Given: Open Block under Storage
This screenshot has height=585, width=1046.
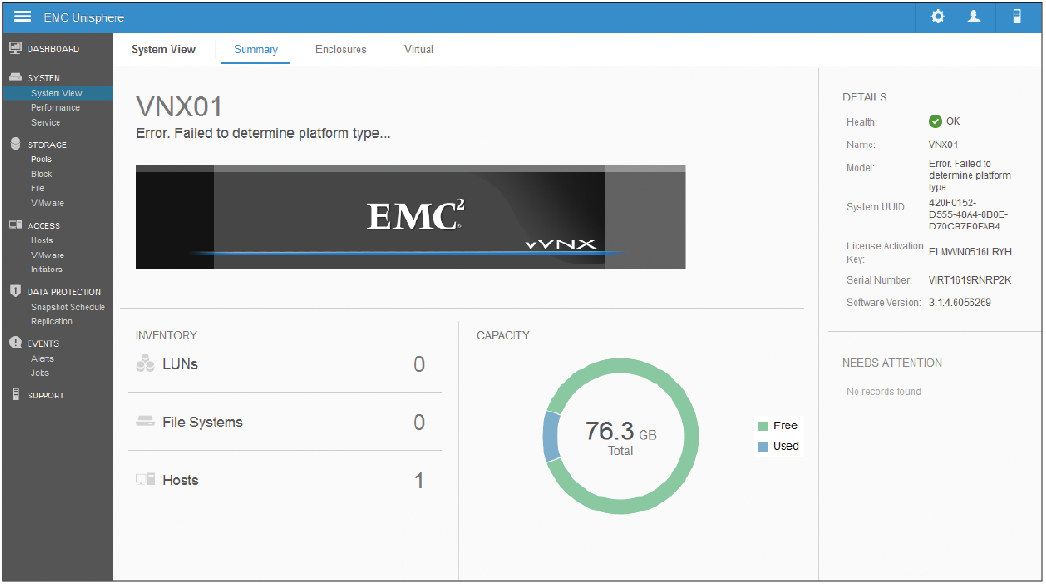Looking at the screenshot, I should pos(41,174).
